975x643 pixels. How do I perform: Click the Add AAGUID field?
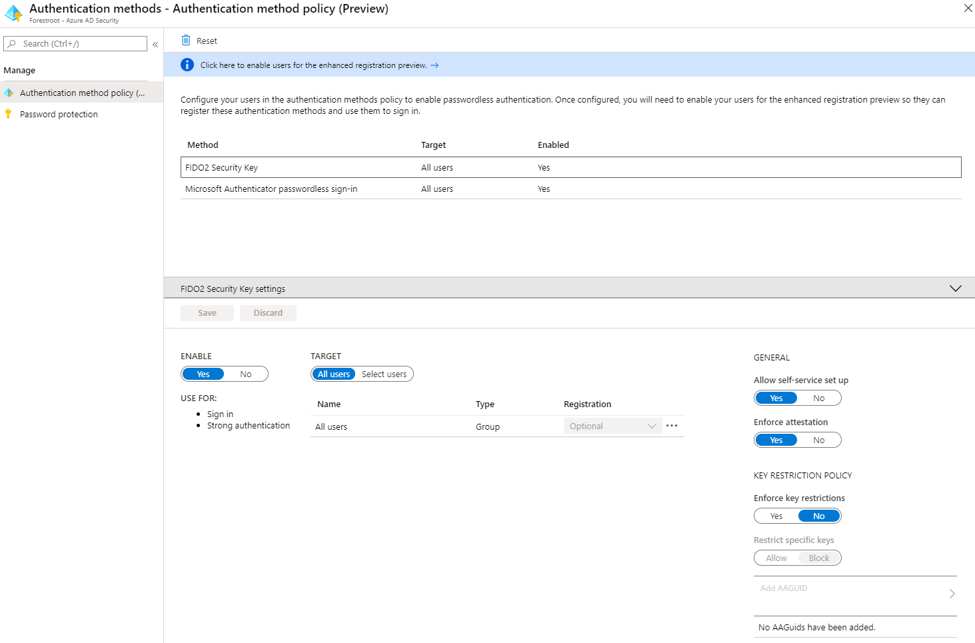point(855,594)
